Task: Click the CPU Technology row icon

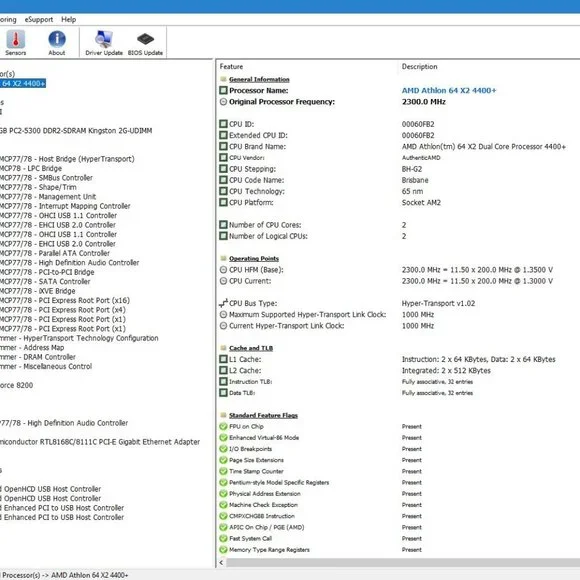Action: [x=223, y=191]
